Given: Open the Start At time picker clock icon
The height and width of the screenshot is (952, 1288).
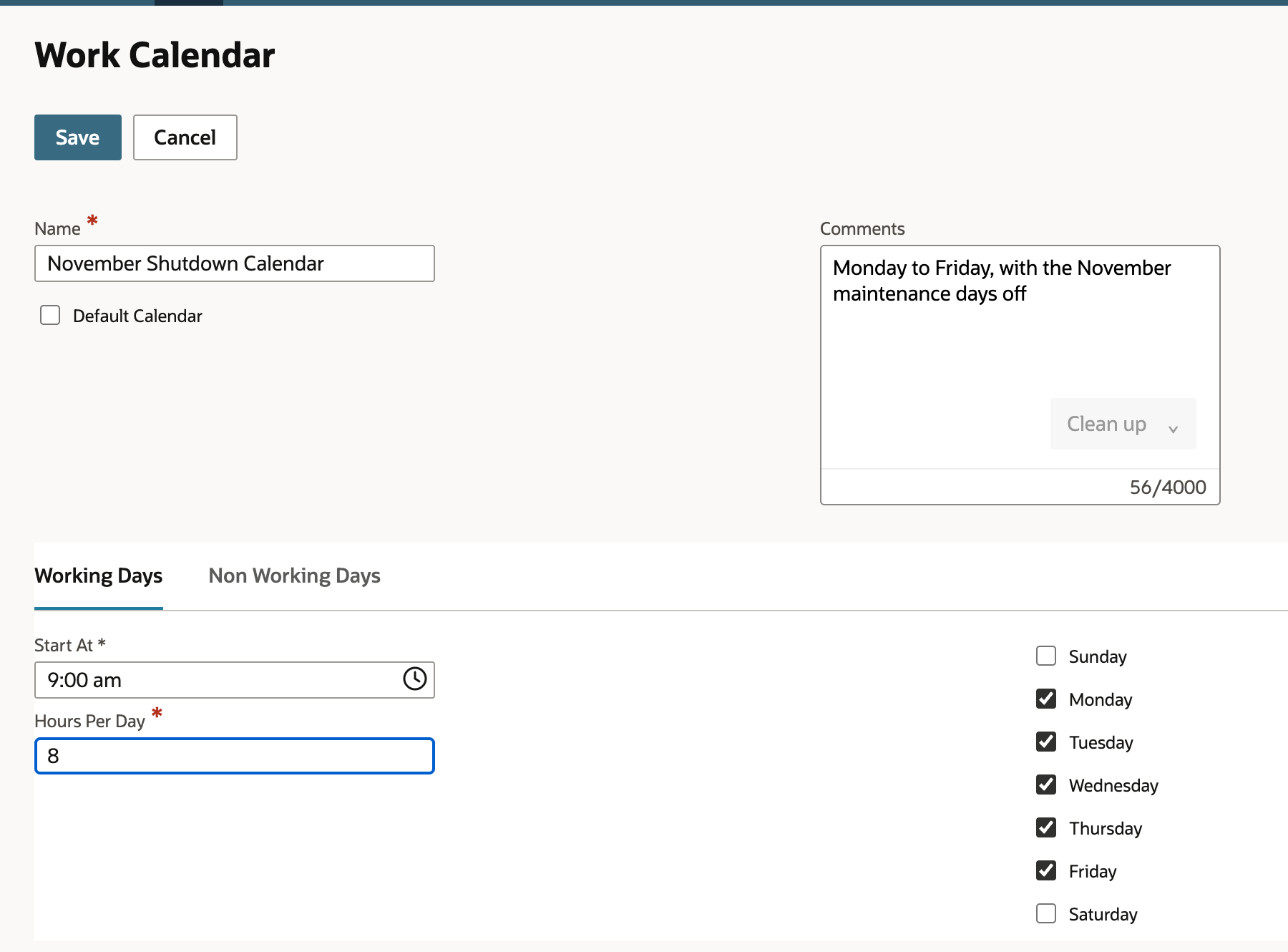Looking at the screenshot, I should [x=415, y=679].
